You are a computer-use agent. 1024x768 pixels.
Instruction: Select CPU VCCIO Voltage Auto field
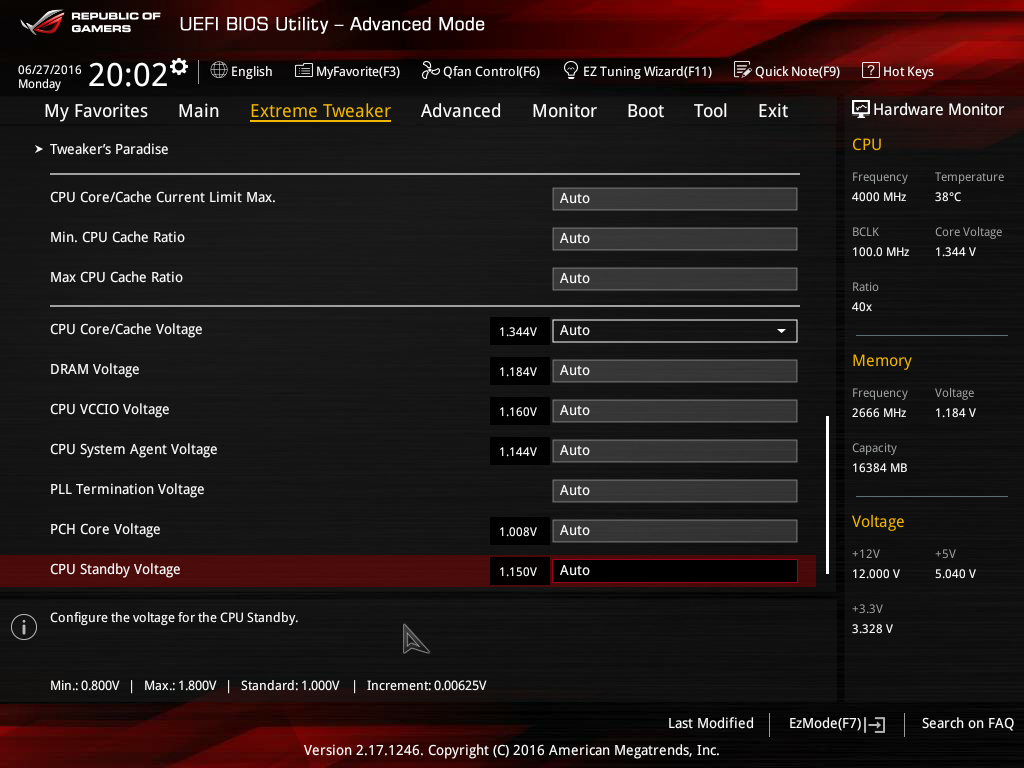675,411
